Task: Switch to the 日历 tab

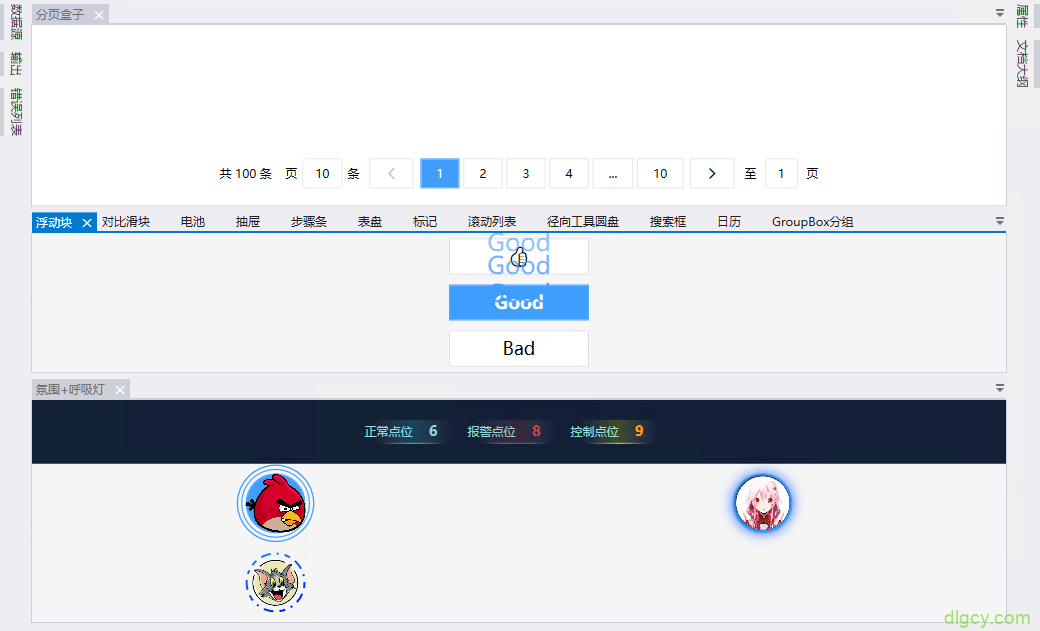Action: pyautogui.click(x=729, y=221)
